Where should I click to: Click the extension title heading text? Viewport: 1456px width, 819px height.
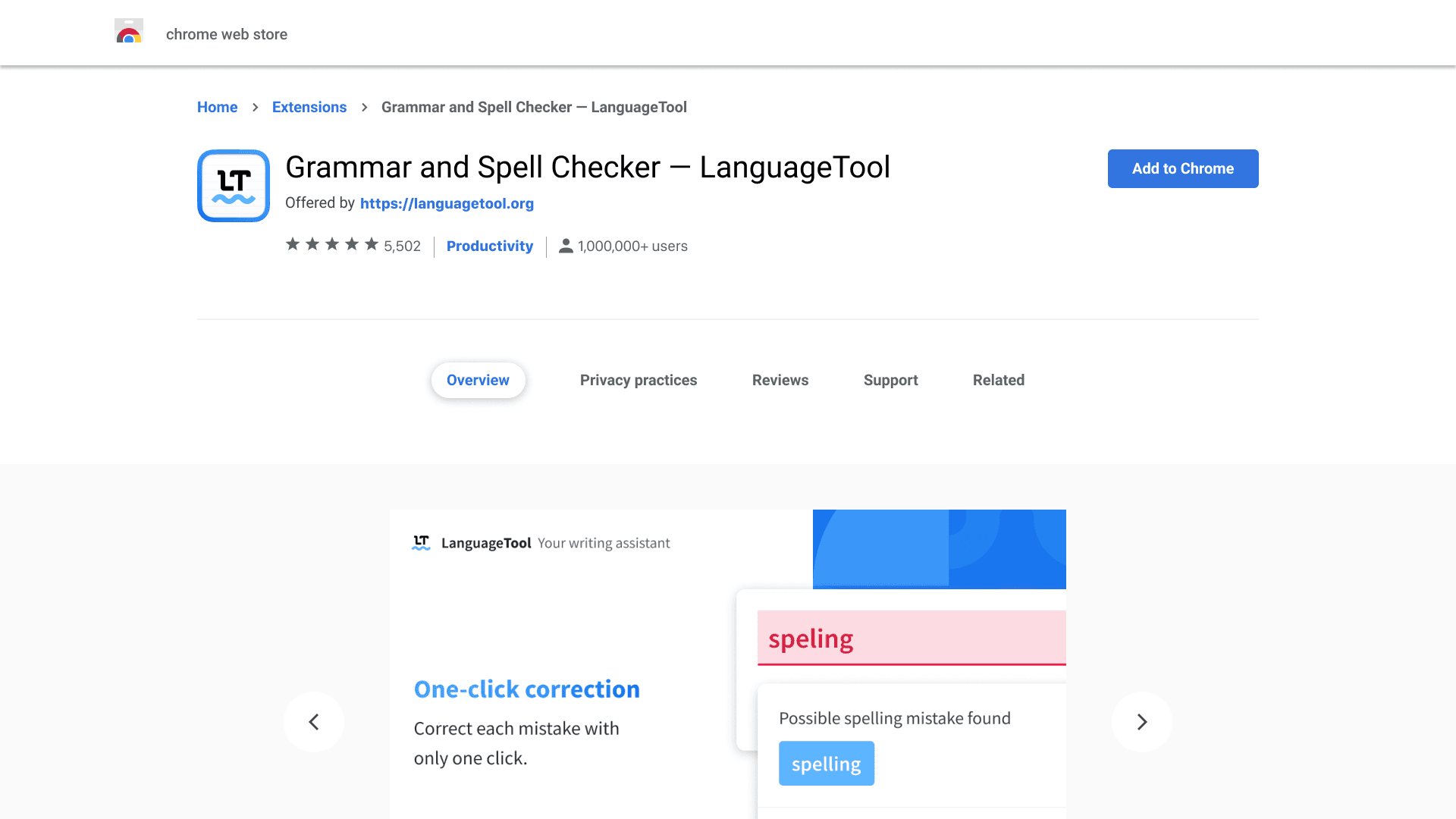pyautogui.click(x=588, y=167)
